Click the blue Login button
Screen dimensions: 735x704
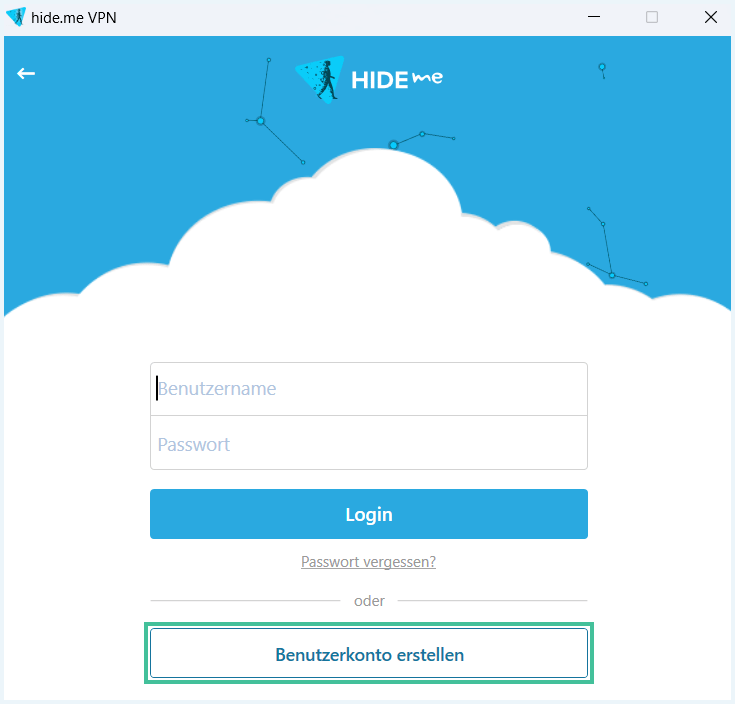click(x=369, y=514)
